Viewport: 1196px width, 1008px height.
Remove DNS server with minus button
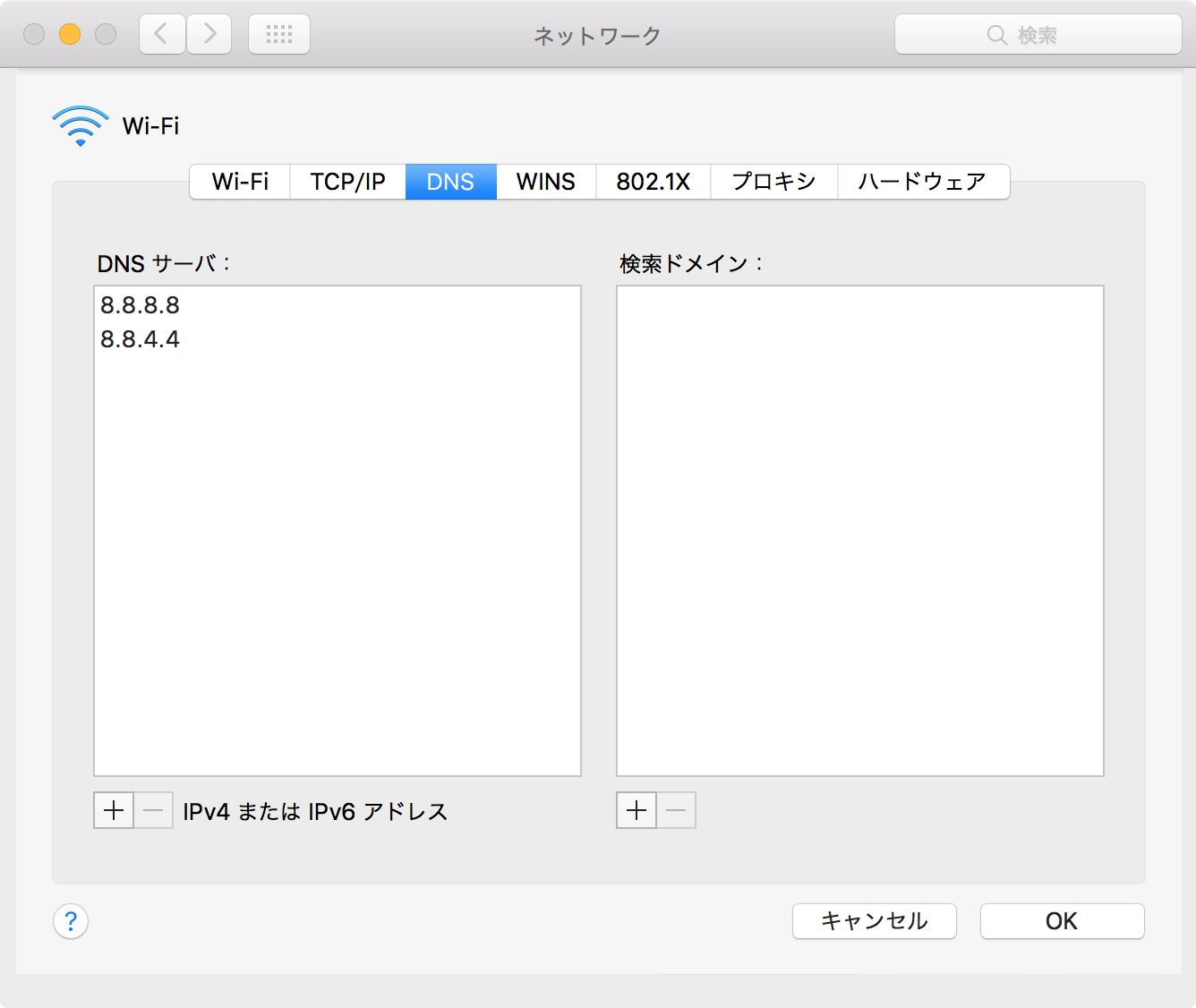(x=154, y=811)
